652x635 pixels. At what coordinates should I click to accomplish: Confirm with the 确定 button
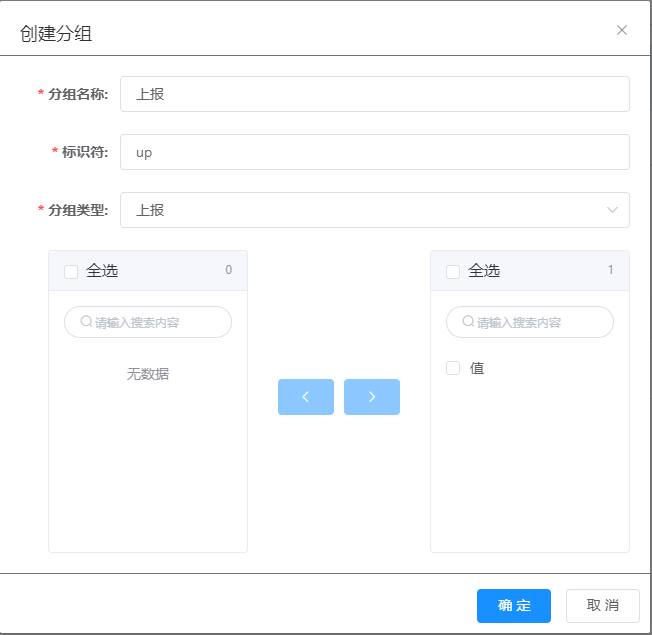click(514, 605)
